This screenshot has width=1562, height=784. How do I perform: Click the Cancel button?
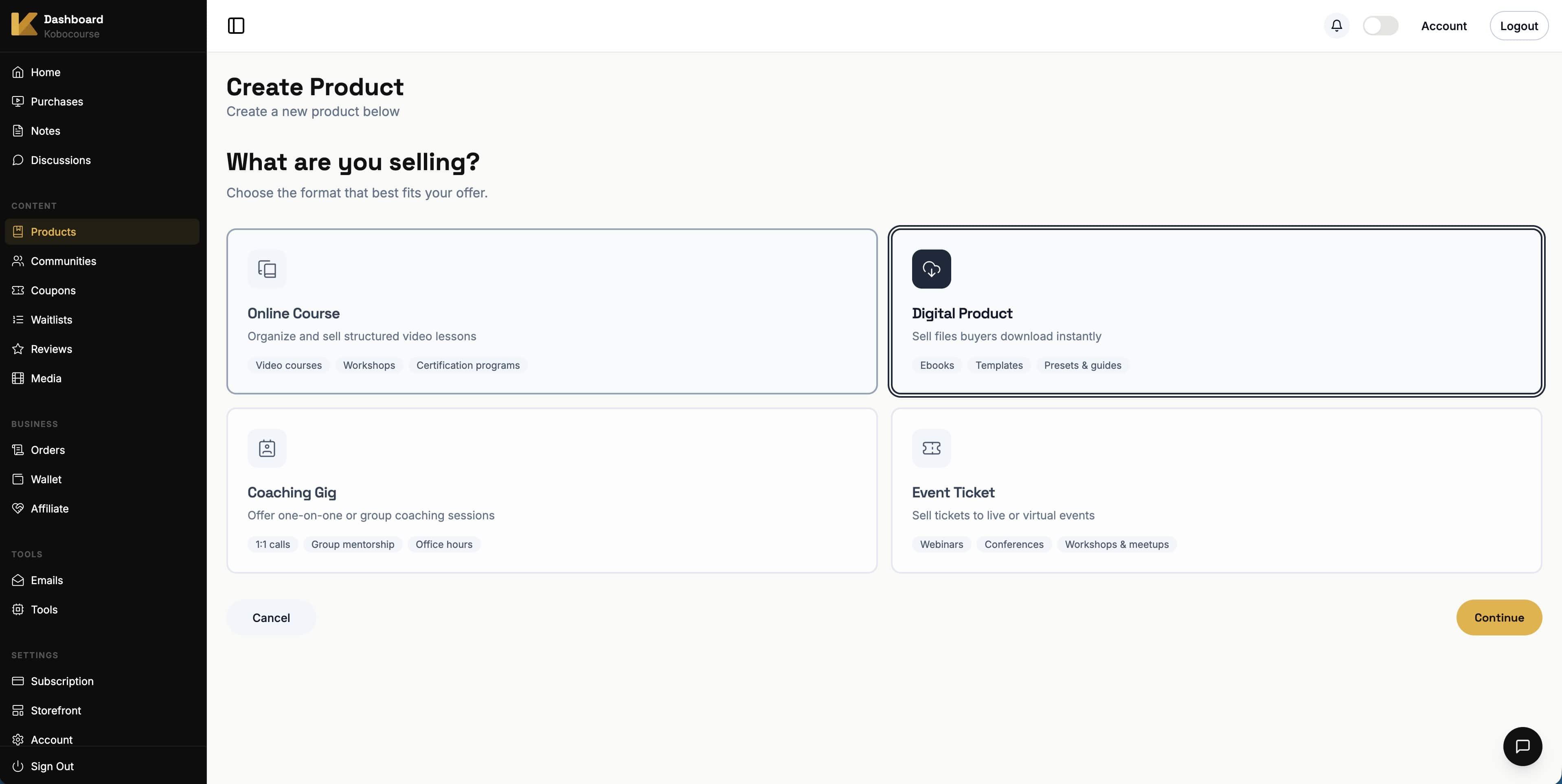[x=271, y=617]
